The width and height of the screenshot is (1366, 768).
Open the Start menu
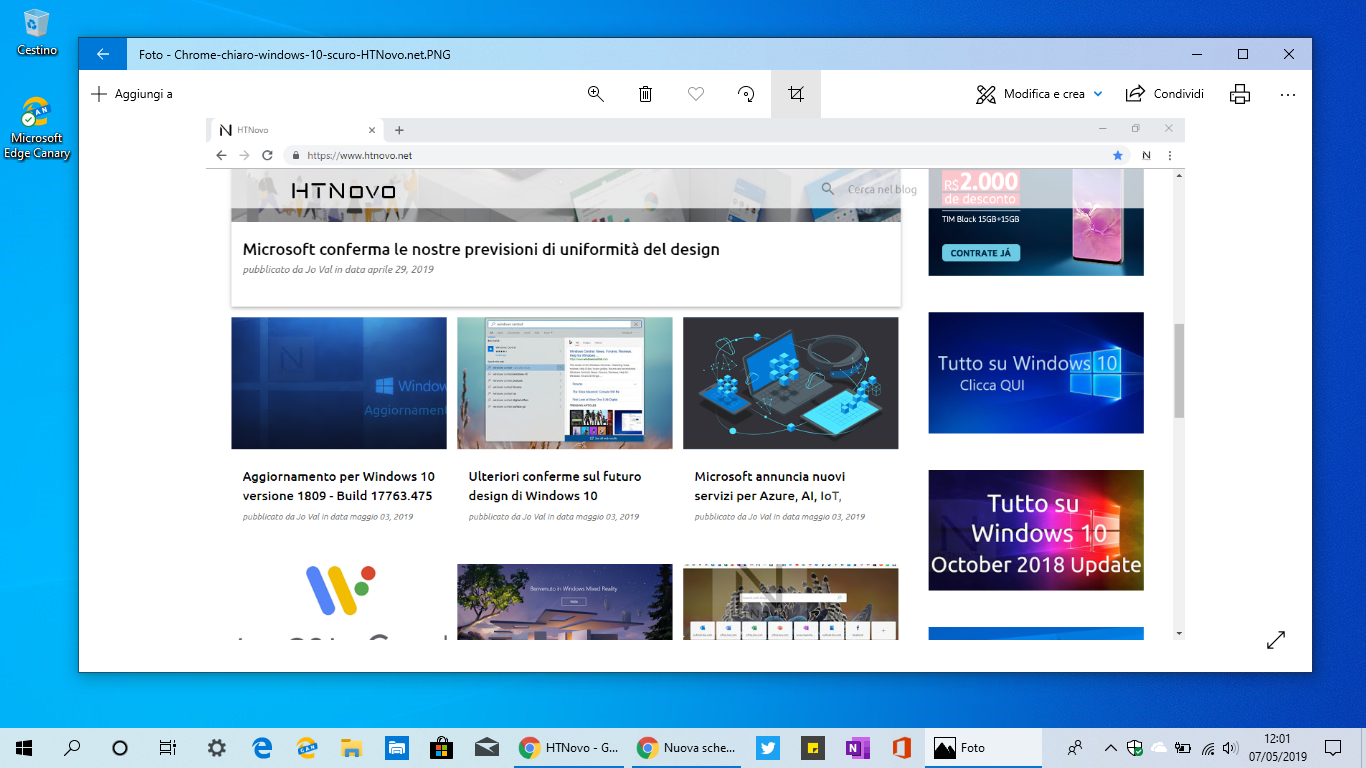pyautogui.click(x=21, y=747)
